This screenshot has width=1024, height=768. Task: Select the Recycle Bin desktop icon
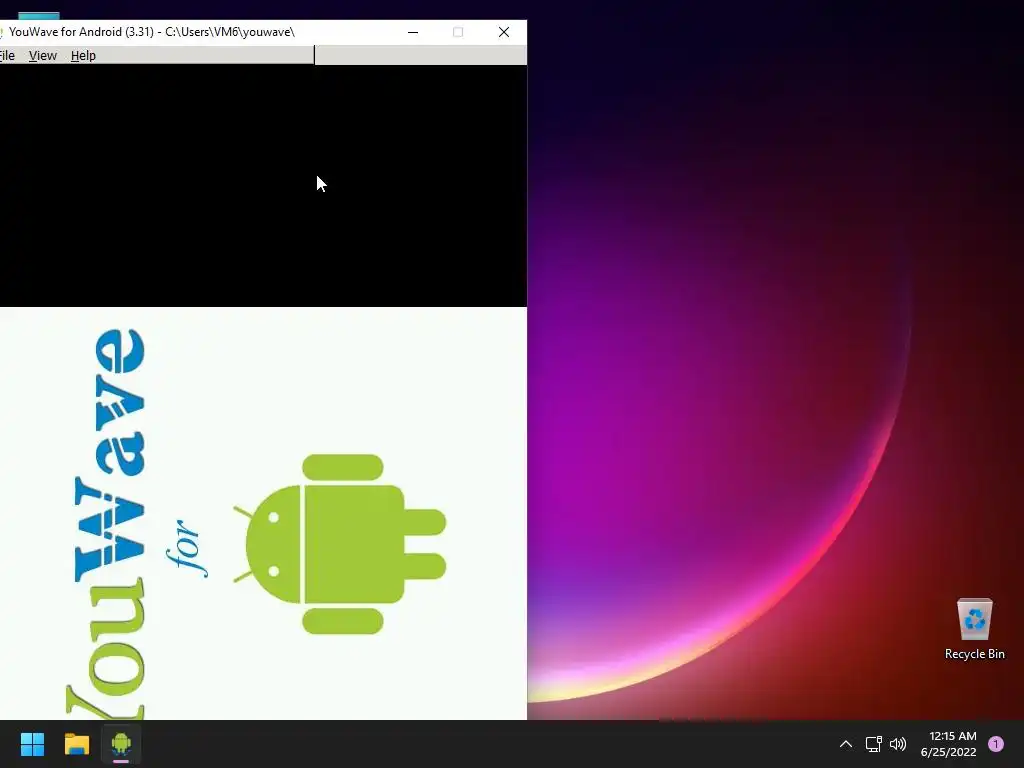coord(974,629)
